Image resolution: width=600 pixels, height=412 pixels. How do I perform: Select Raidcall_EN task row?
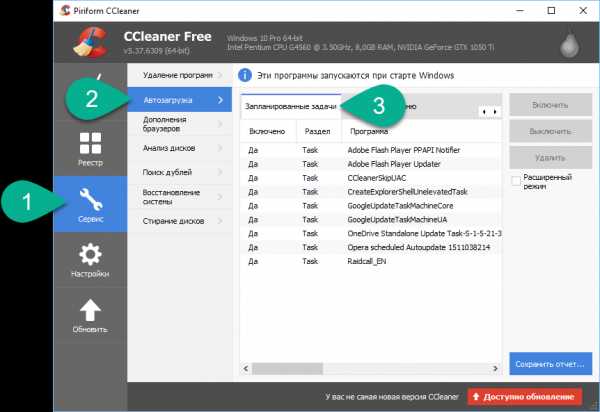[371, 261]
